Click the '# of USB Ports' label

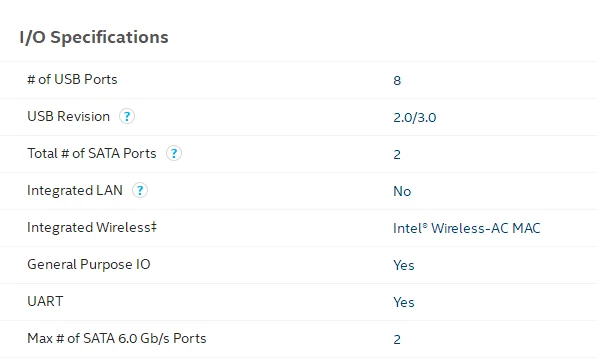pos(72,79)
